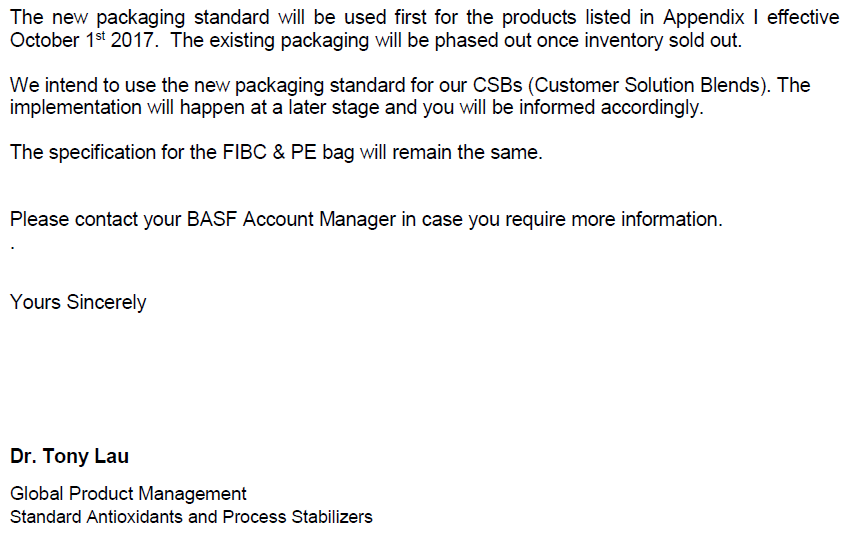This screenshot has height=535, width=851.
Task: Click the date 'October 1st 2017'
Action: click(84, 40)
